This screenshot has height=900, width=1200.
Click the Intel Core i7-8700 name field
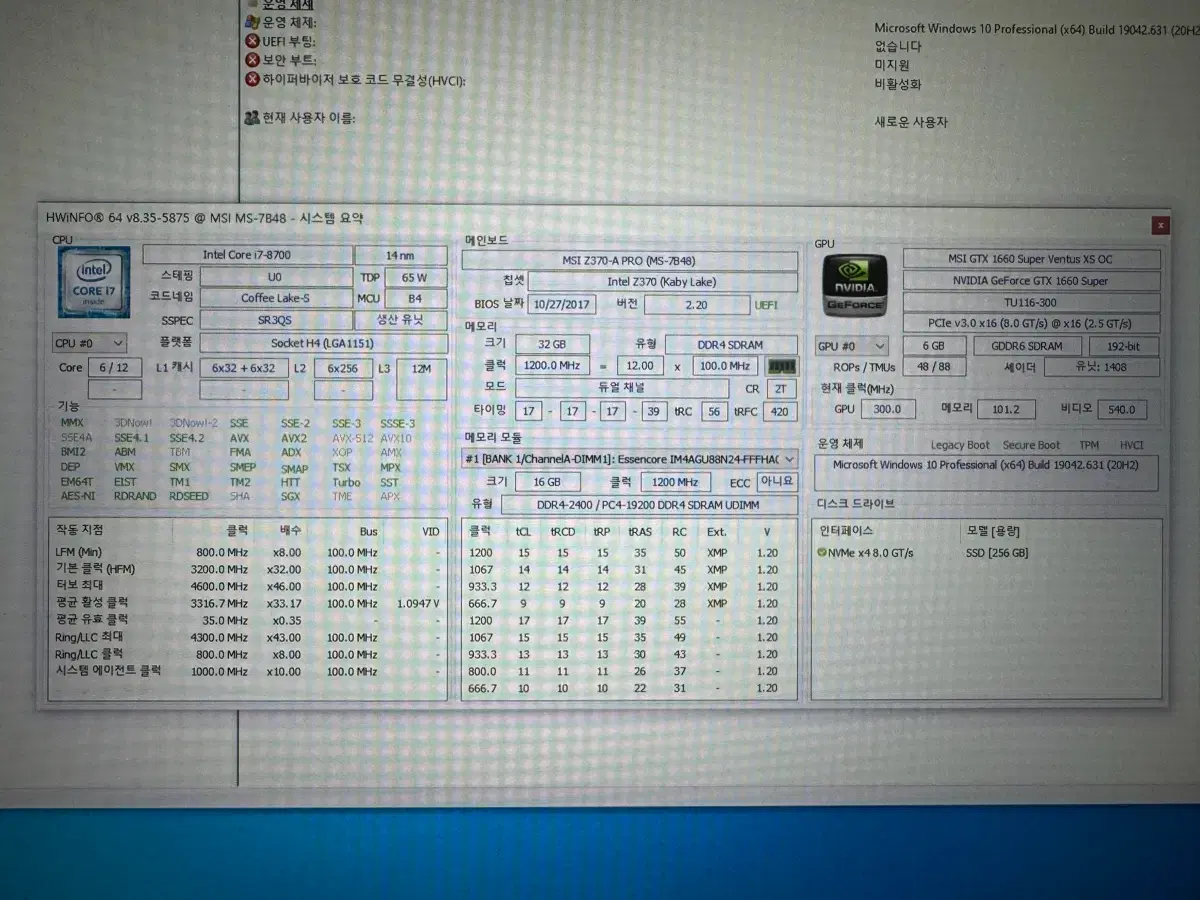pyautogui.click(x=246, y=255)
